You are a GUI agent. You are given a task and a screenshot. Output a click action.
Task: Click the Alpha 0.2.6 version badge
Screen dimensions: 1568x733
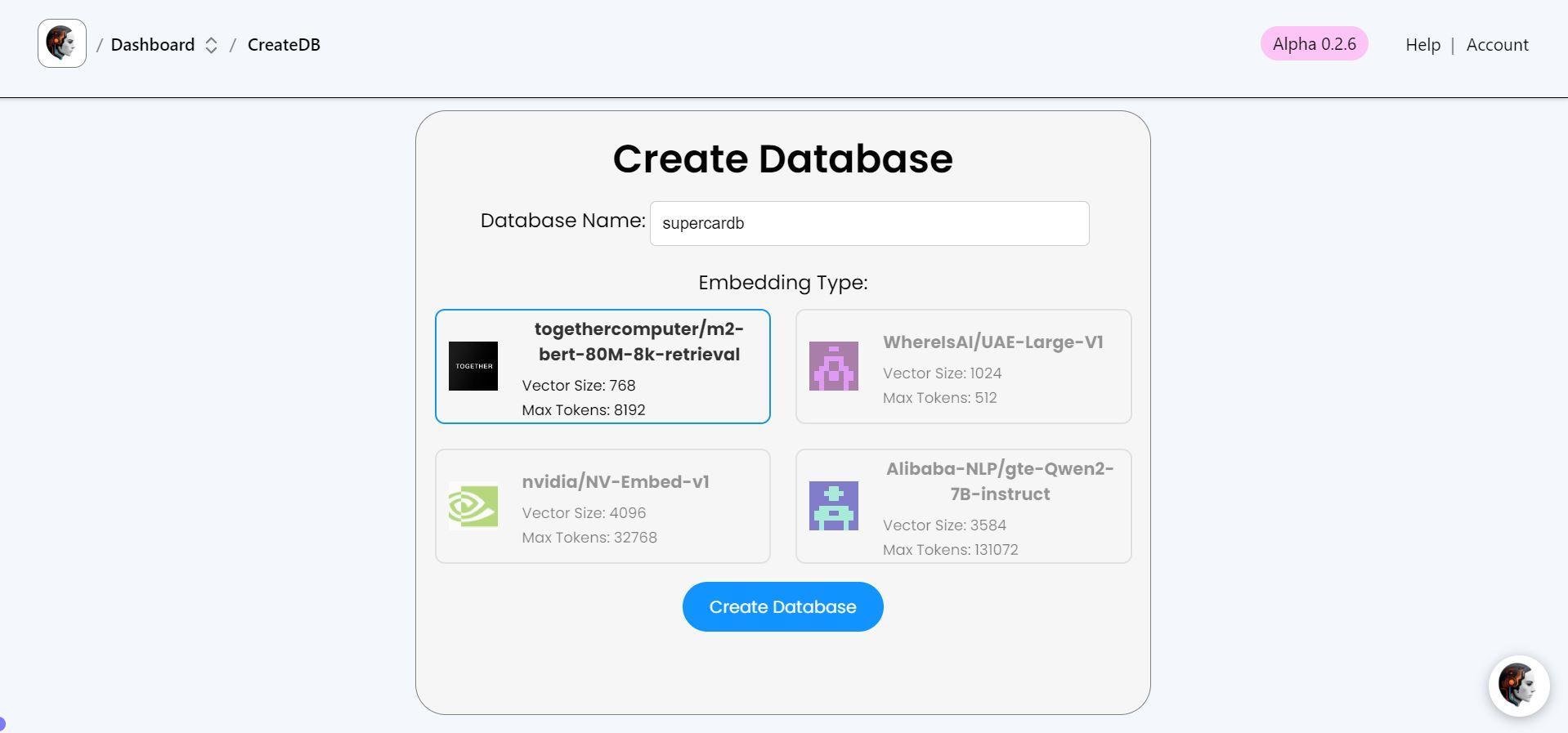(x=1314, y=44)
